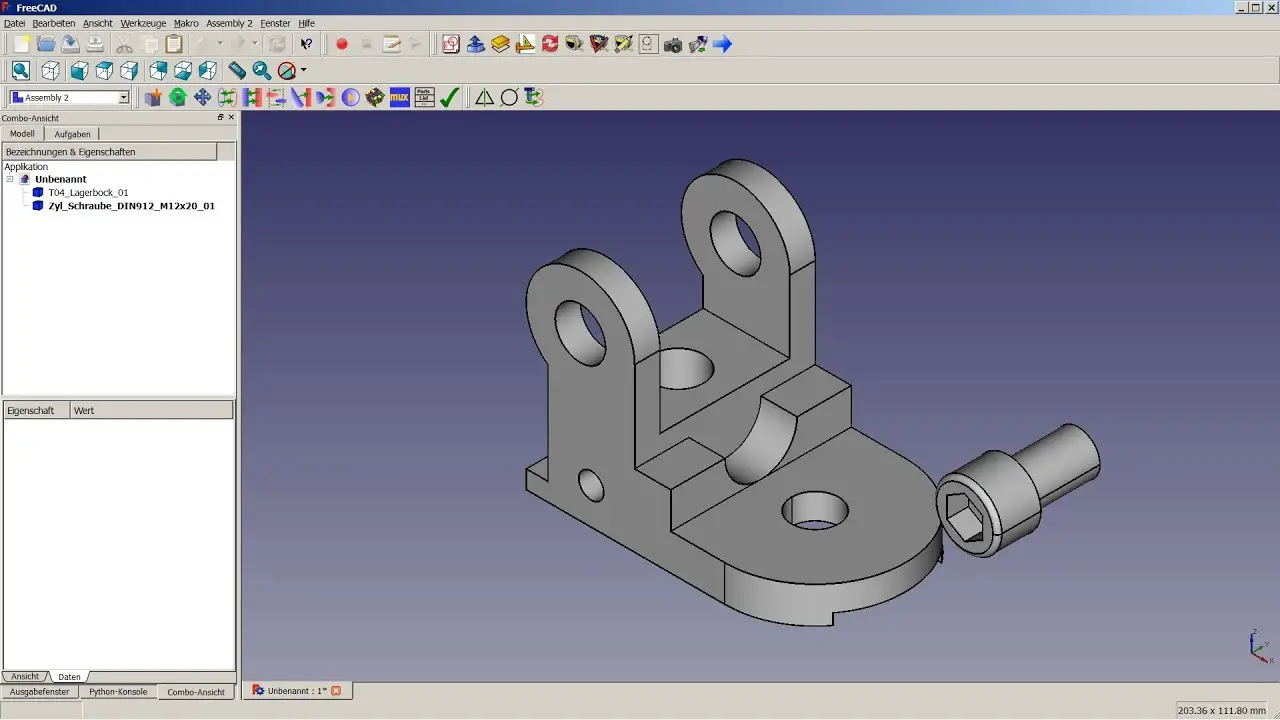Open the Fenster menu

point(275,23)
